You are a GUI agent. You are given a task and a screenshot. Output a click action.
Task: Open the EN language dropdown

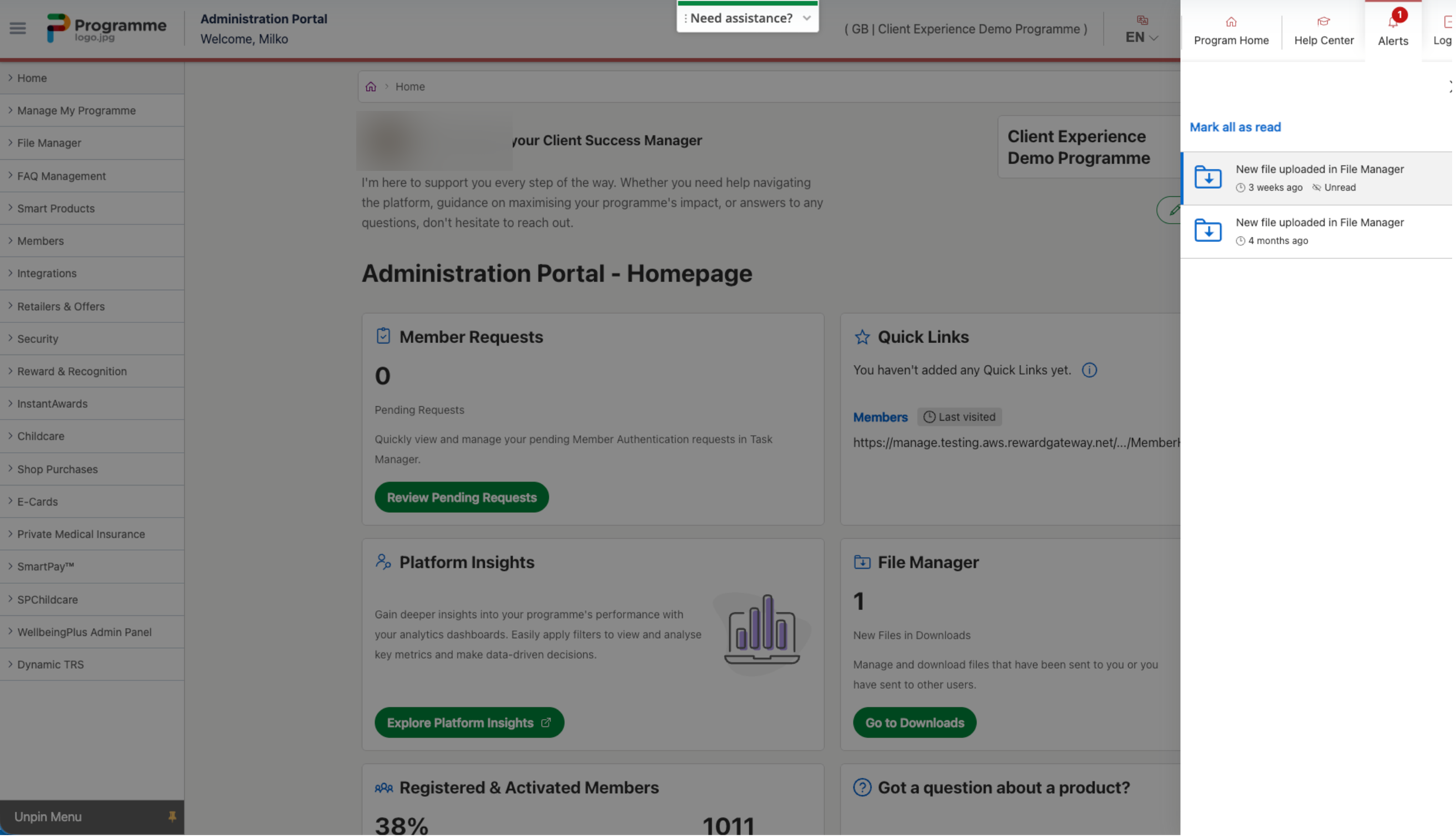tap(1141, 38)
